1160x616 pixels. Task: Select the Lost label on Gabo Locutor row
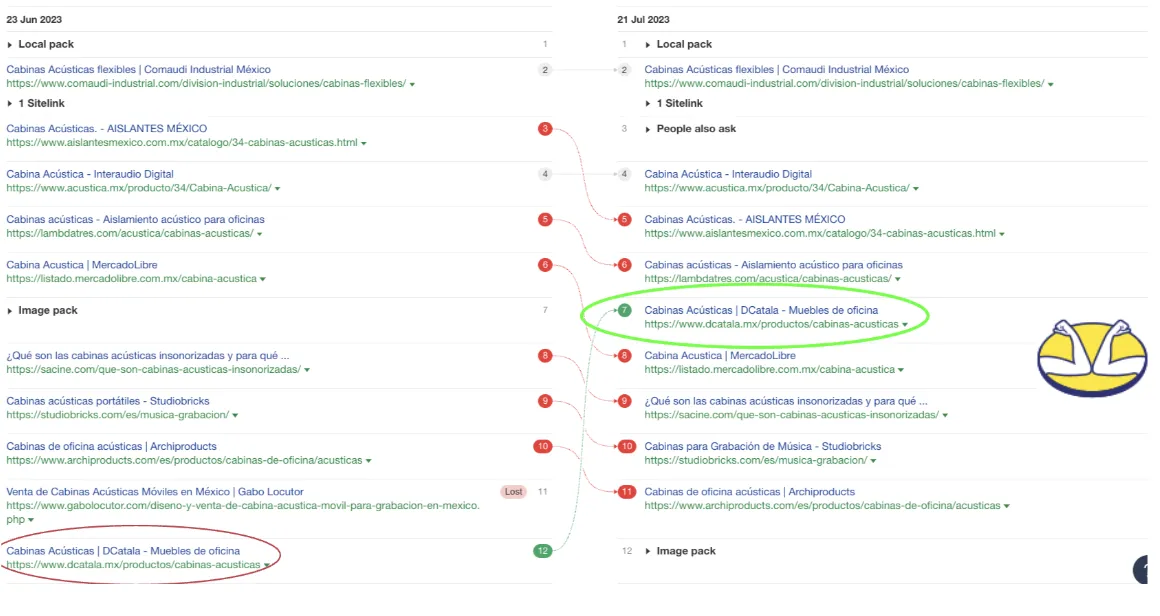tap(513, 492)
